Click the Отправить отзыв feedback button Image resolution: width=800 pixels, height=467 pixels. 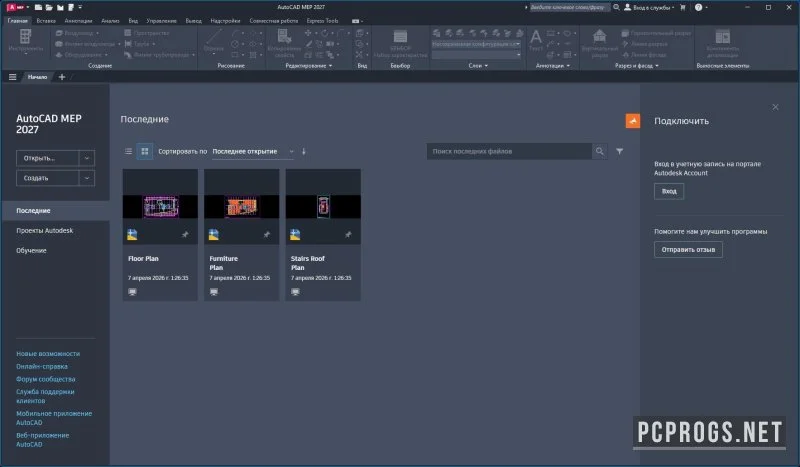(688, 250)
